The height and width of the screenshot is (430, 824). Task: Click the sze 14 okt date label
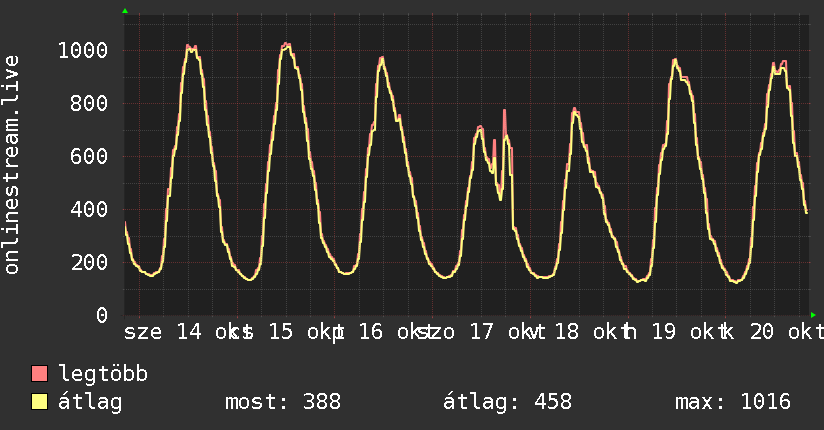click(187, 332)
